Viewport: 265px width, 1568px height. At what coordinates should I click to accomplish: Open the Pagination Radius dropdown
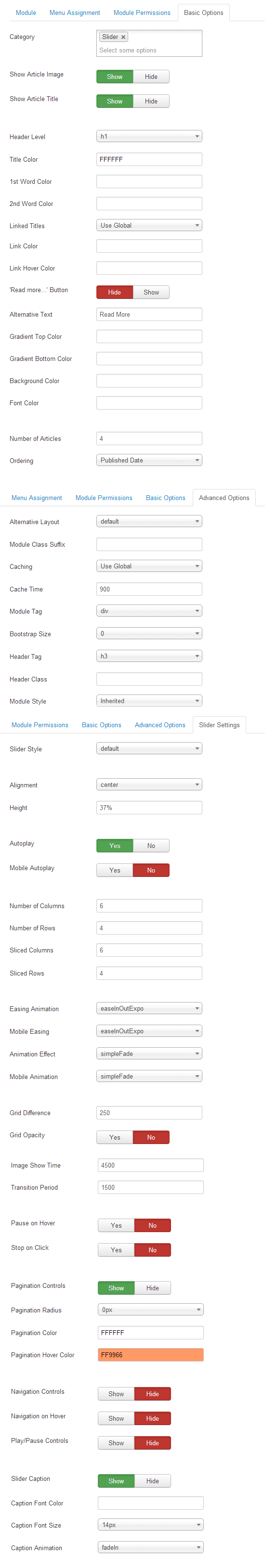click(150, 1309)
